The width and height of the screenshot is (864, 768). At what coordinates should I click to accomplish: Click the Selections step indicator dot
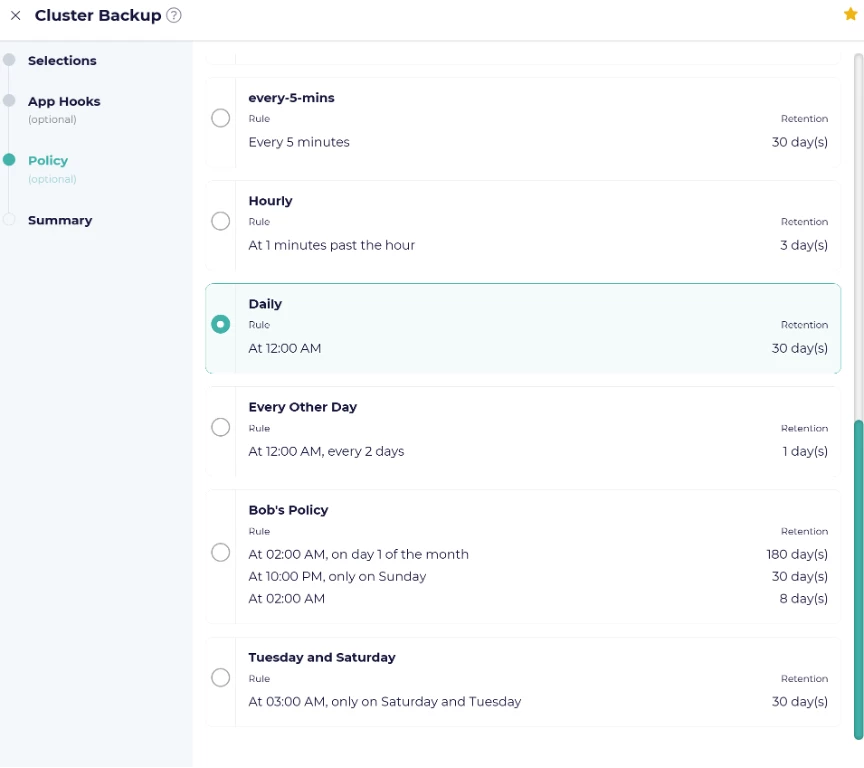click(9, 60)
